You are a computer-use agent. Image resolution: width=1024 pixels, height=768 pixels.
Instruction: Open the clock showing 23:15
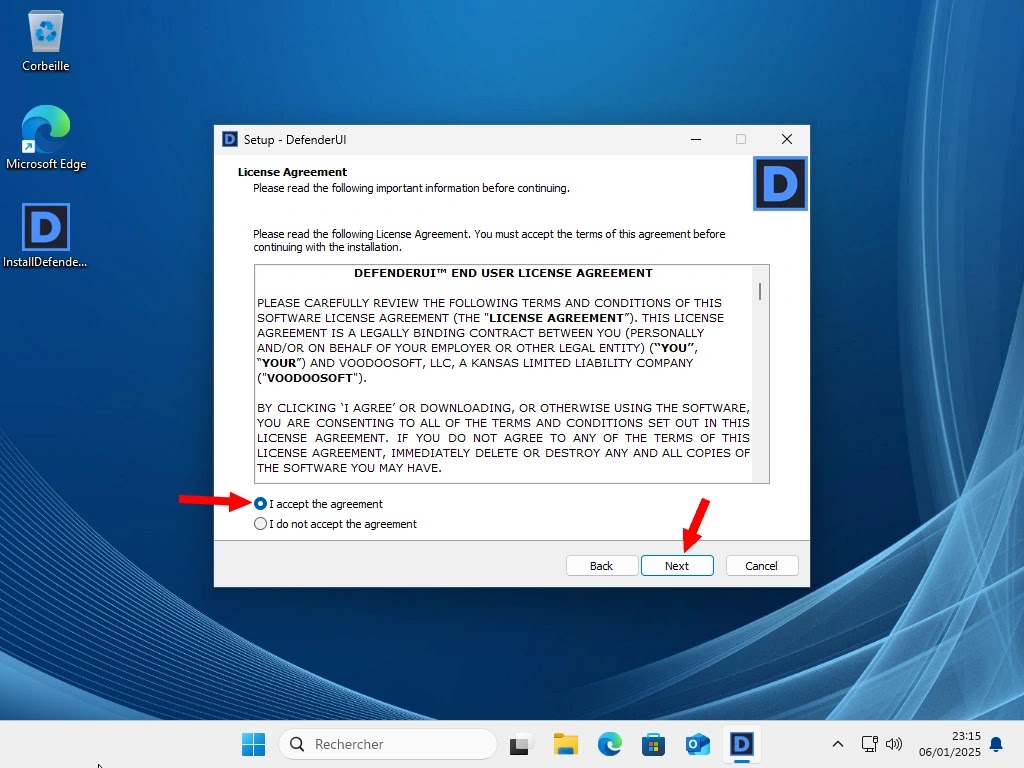click(950, 744)
